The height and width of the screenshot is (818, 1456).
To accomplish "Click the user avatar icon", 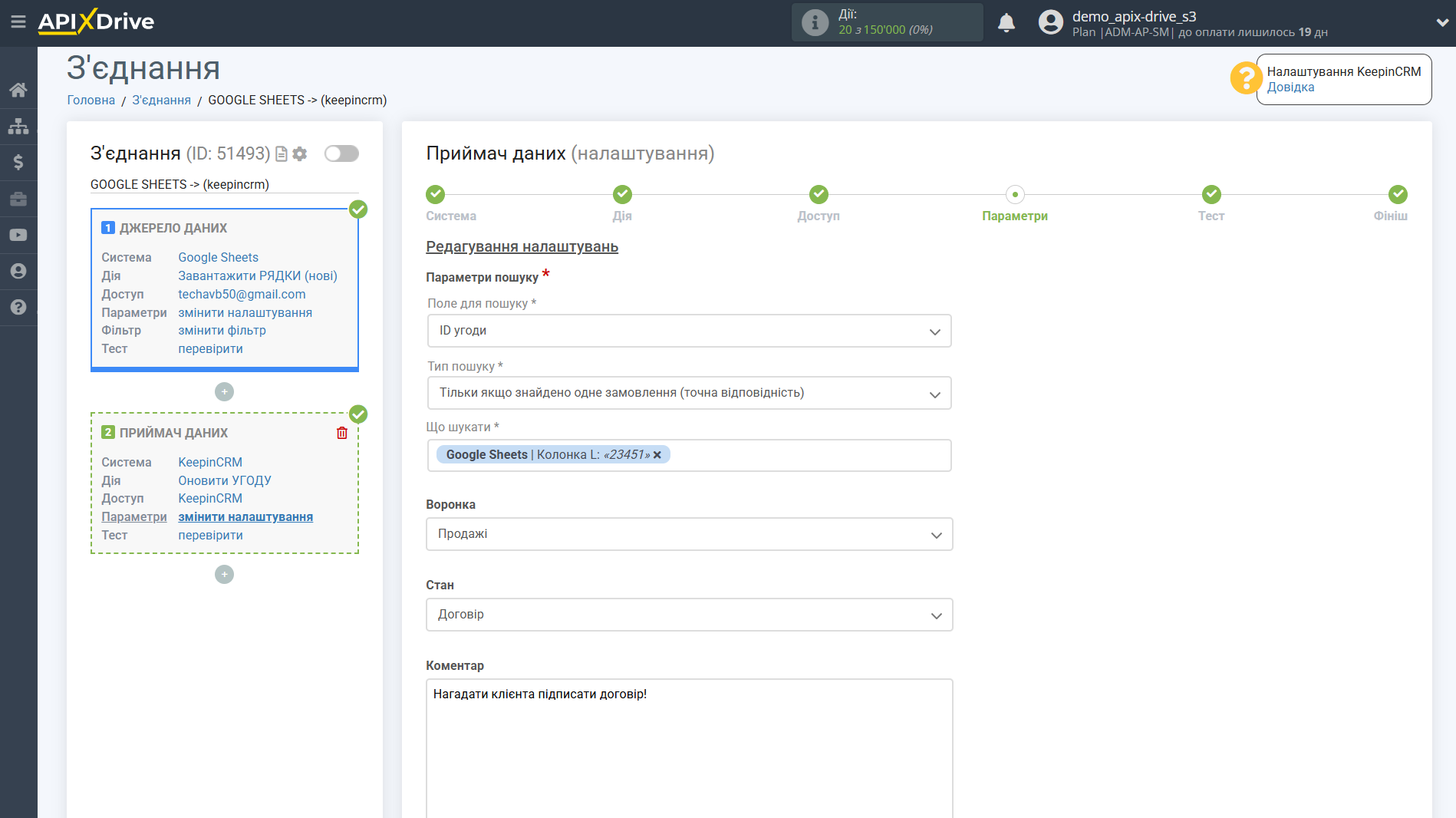I will click(x=1051, y=22).
